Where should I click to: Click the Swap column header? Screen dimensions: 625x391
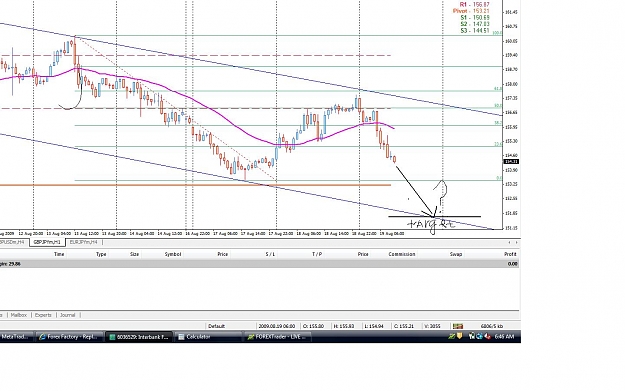456,254
